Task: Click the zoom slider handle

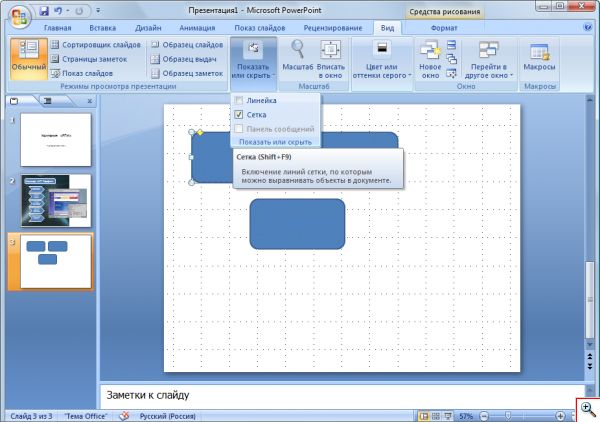Action: 508,416
